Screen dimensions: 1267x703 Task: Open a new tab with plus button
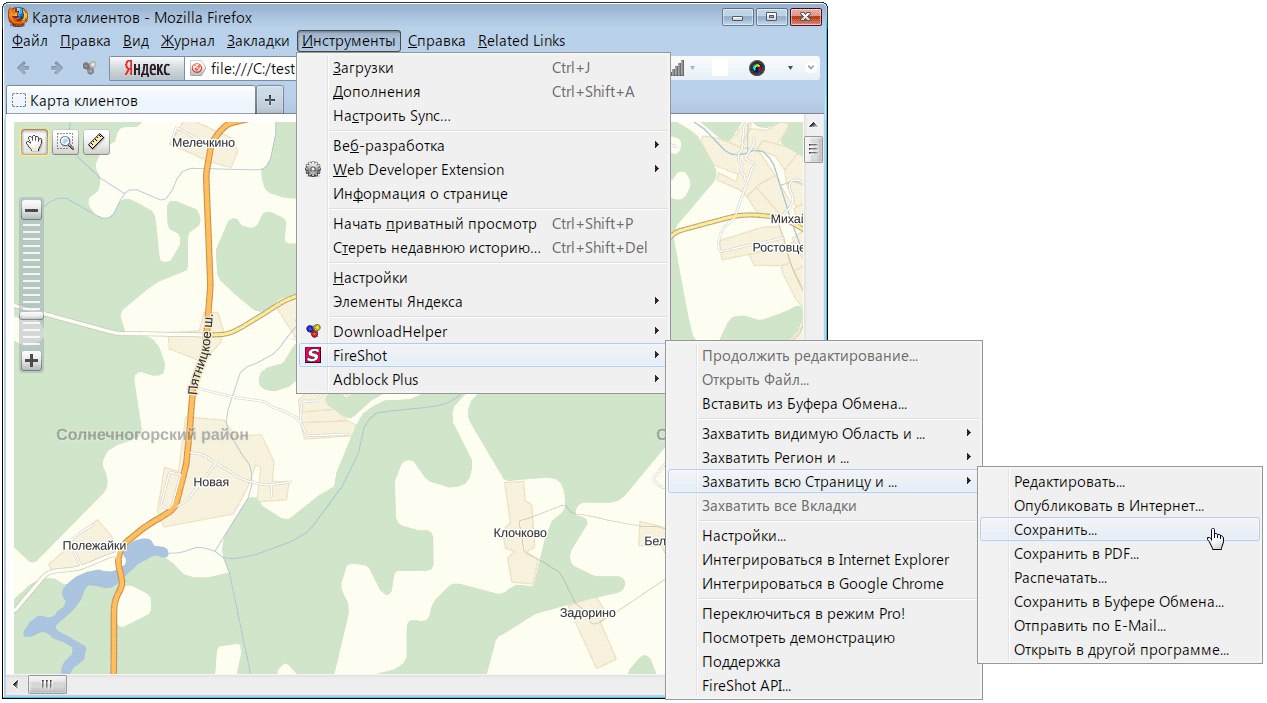pyautogui.click(x=270, y=100)
